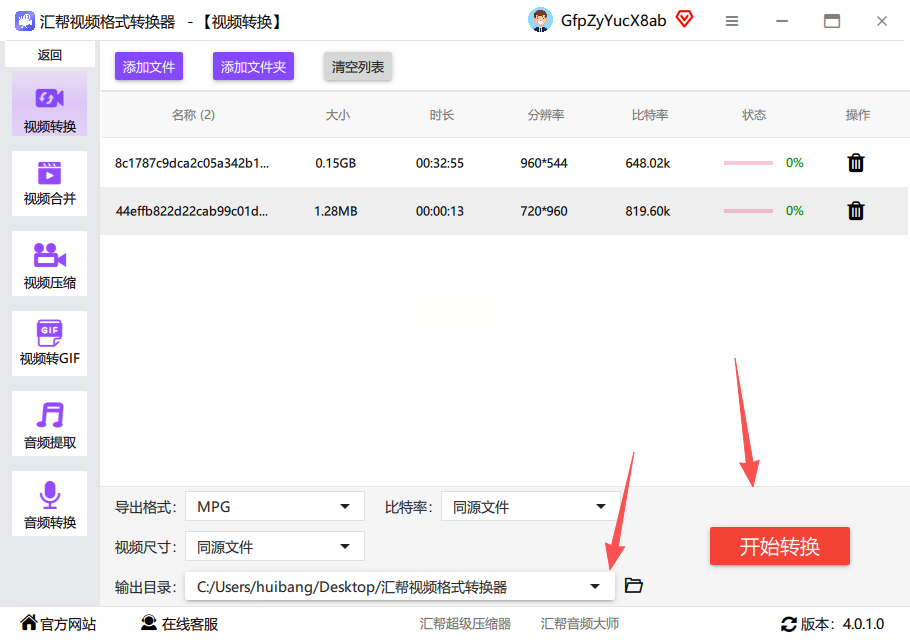The height and width of the screenshot is (640, 910).
Task: Open the 视频合并 sidebar tool
Action: [49, 183]
